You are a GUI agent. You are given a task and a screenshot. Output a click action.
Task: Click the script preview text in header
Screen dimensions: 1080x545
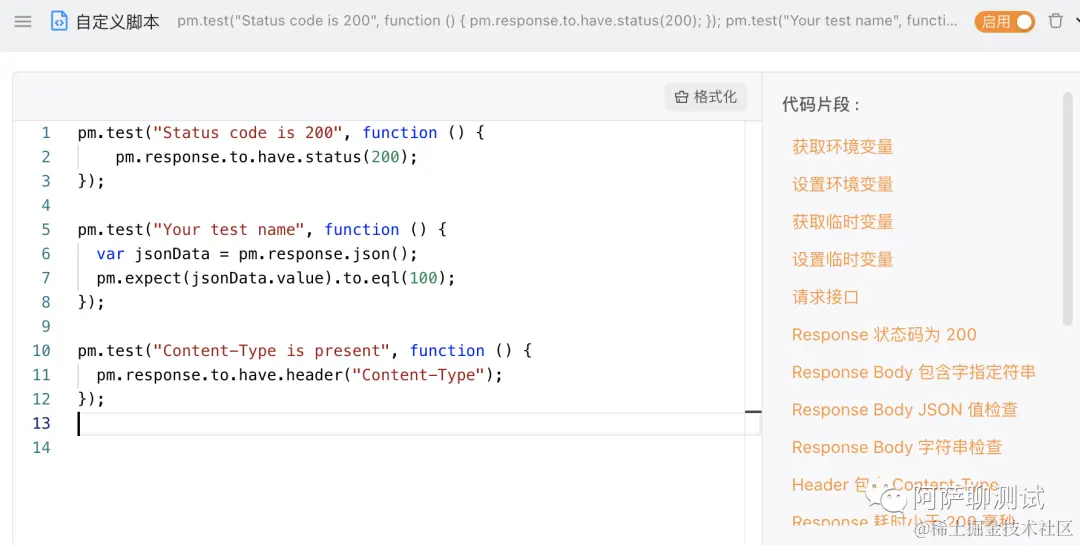[x=567, y=21]
